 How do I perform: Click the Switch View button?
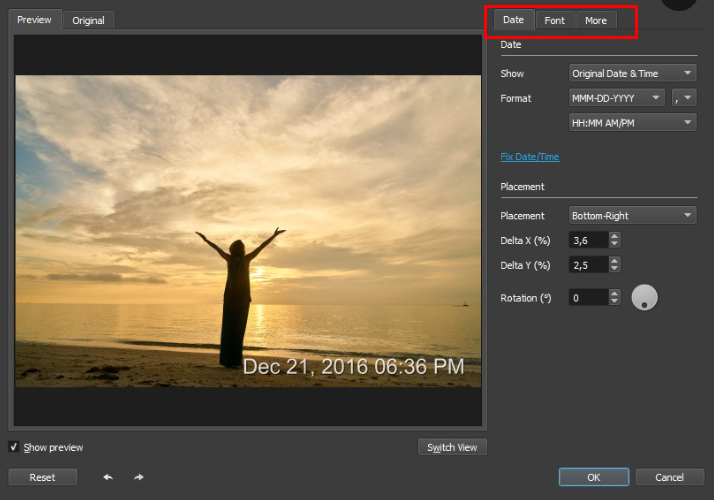[x=452, y=447]
